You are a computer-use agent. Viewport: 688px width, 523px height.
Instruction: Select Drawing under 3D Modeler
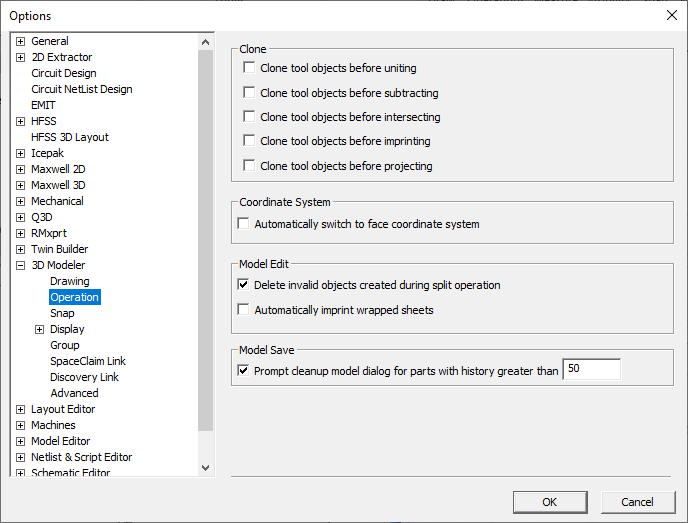pos(70,281)
